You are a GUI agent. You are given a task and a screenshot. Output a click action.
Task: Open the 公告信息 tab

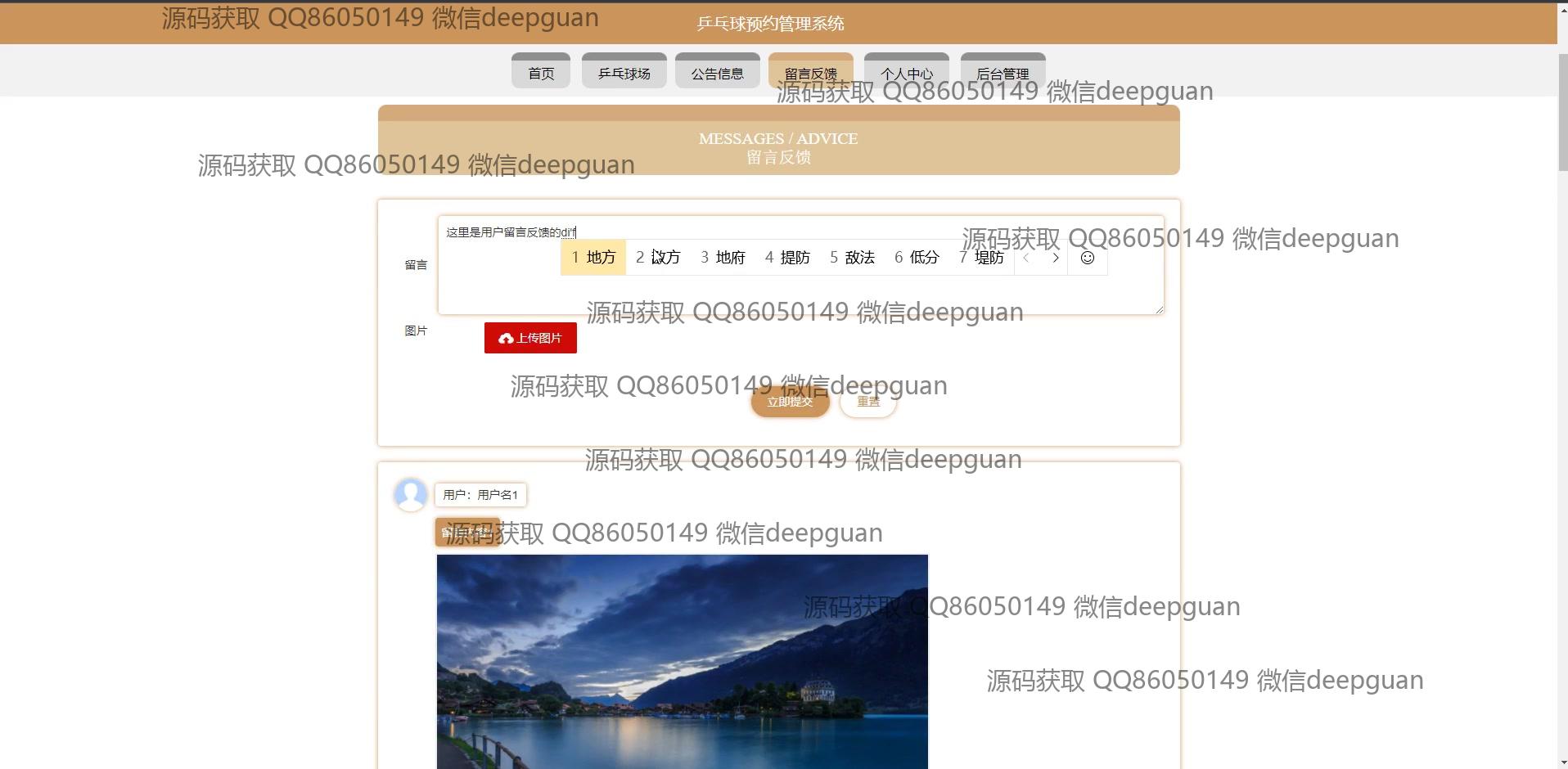tap(718, 70)
